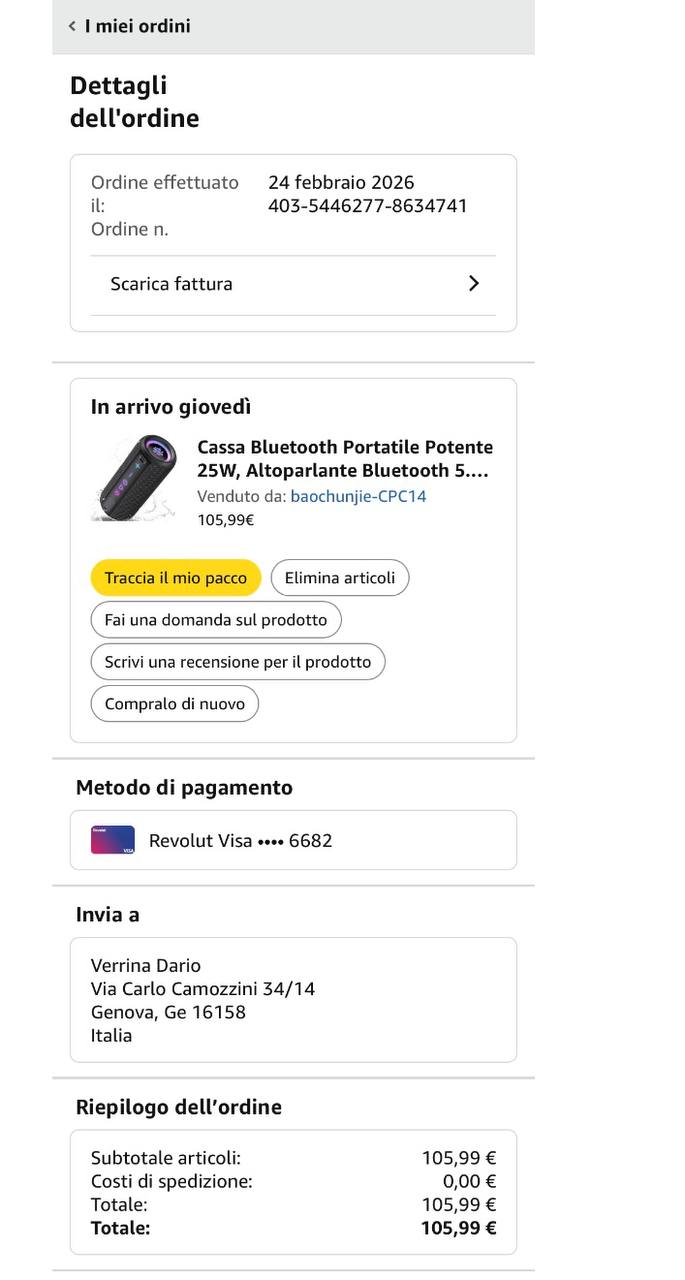Click the order number 403-5446277-8634741
The image size is (685, 1280).
(x=367, y=206)
